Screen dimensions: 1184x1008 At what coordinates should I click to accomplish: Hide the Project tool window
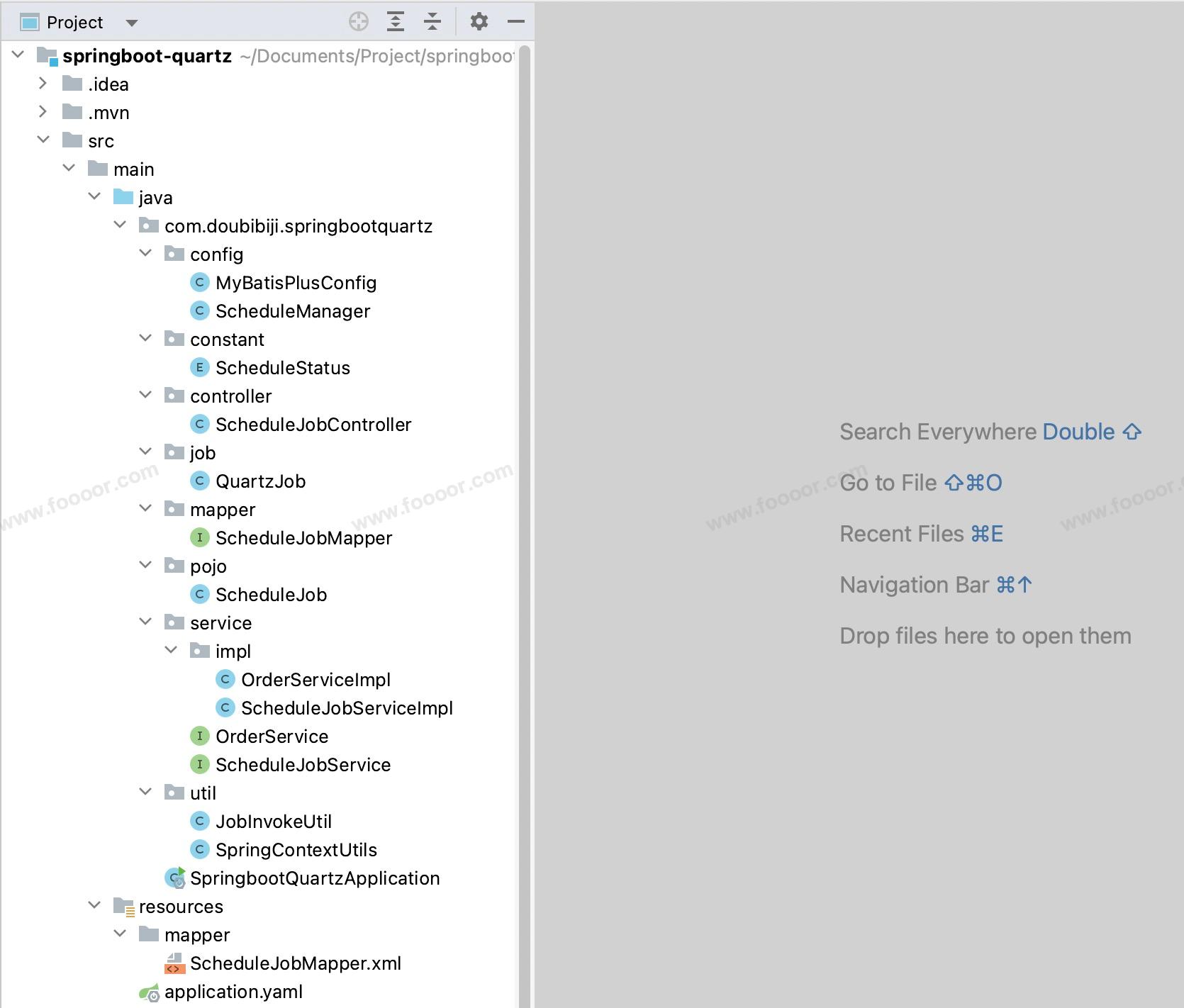pyautogui.click(x=516, y=22)
